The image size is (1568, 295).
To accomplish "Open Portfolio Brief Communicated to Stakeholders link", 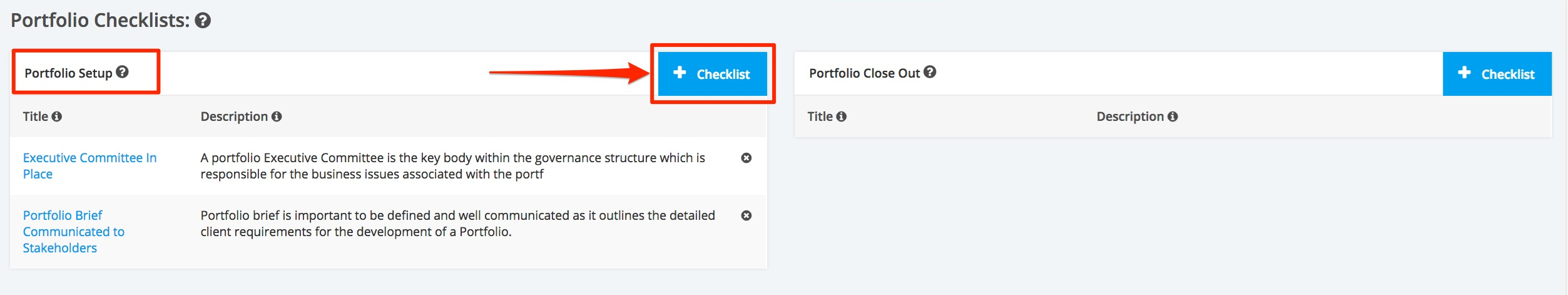I will coord(74,232).
